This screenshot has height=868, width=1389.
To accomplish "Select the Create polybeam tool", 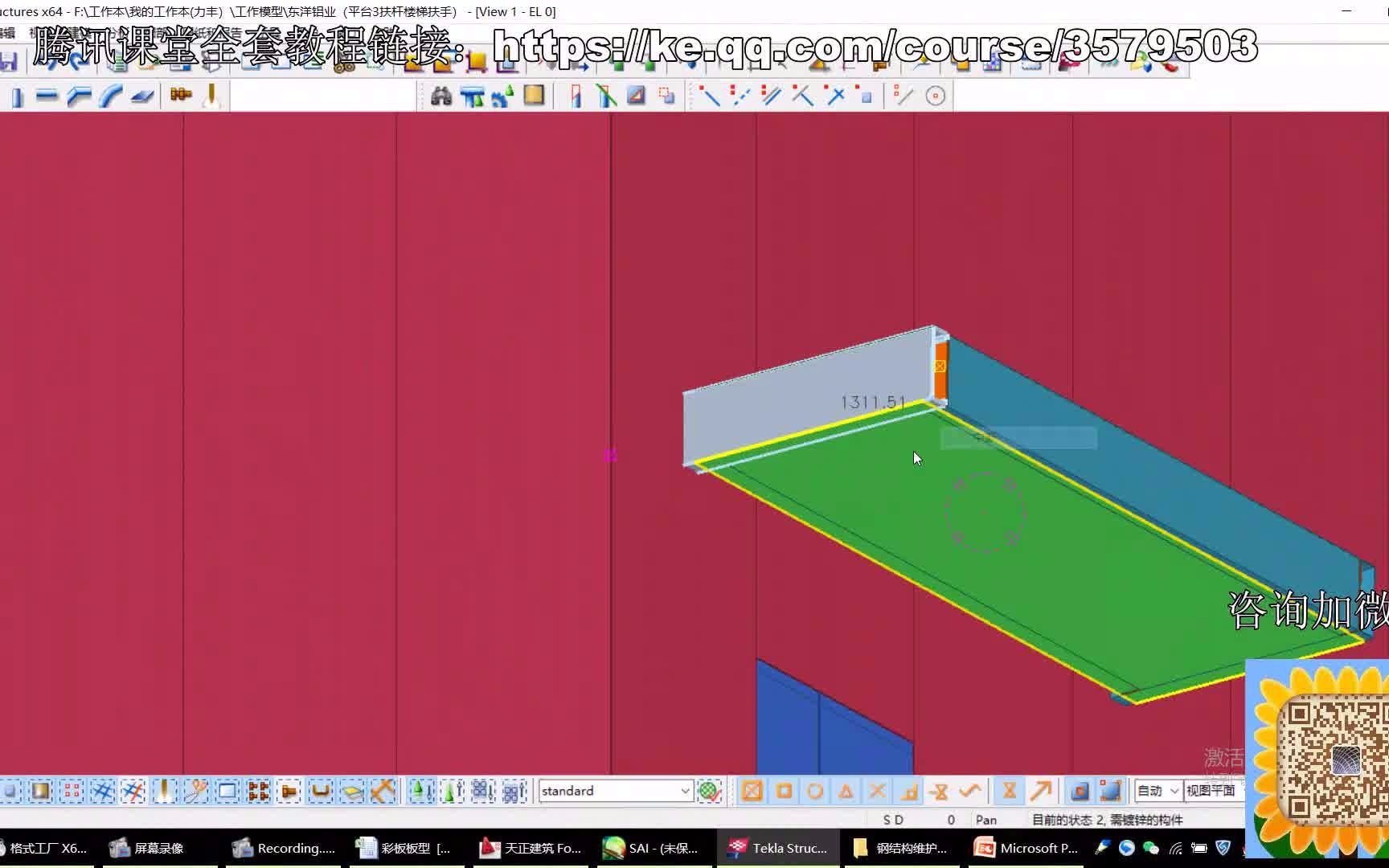I will coord(79,96).
